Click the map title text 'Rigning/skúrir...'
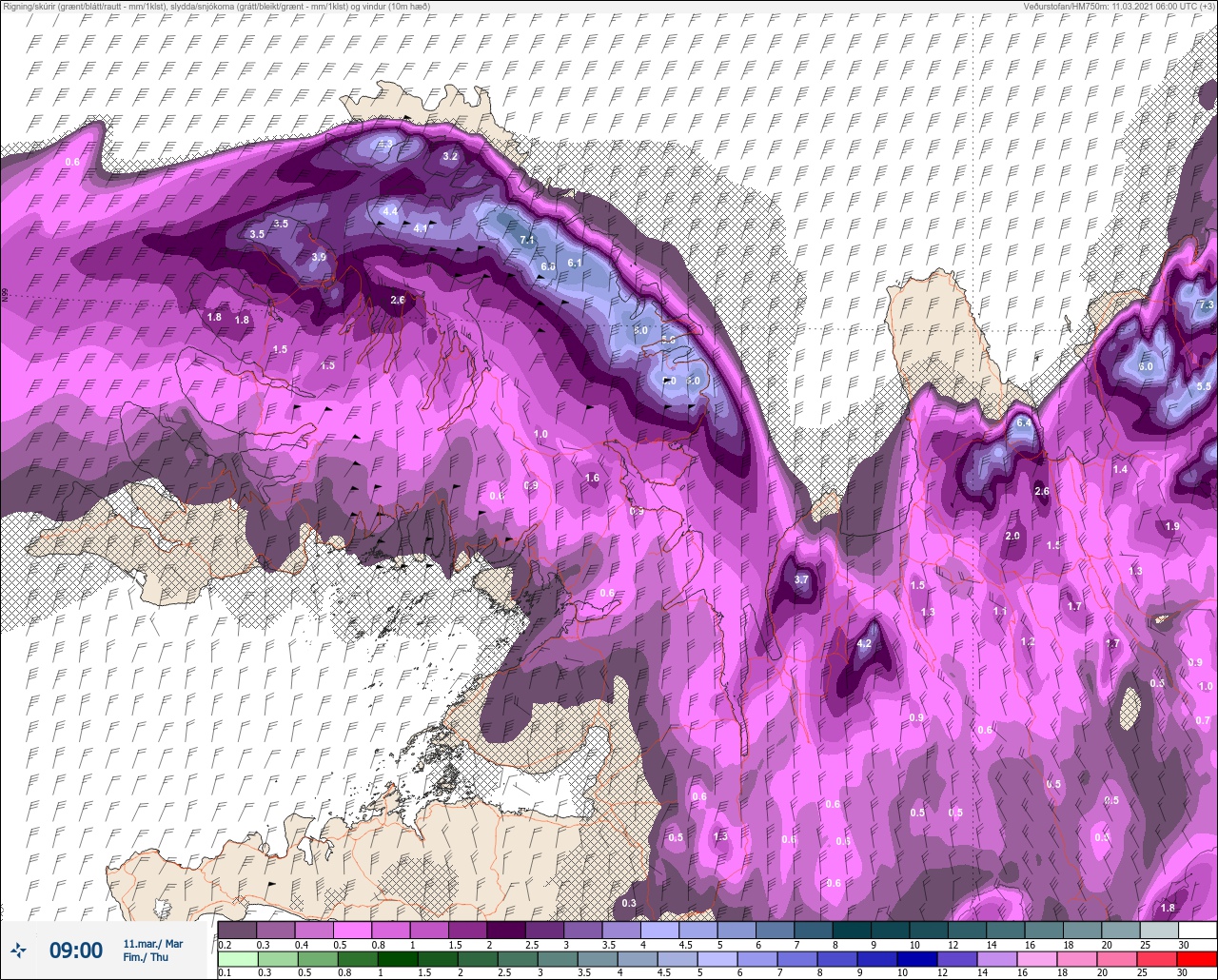Image resolution: width=1218 pixels, height=980 pixels. point(218,6)
